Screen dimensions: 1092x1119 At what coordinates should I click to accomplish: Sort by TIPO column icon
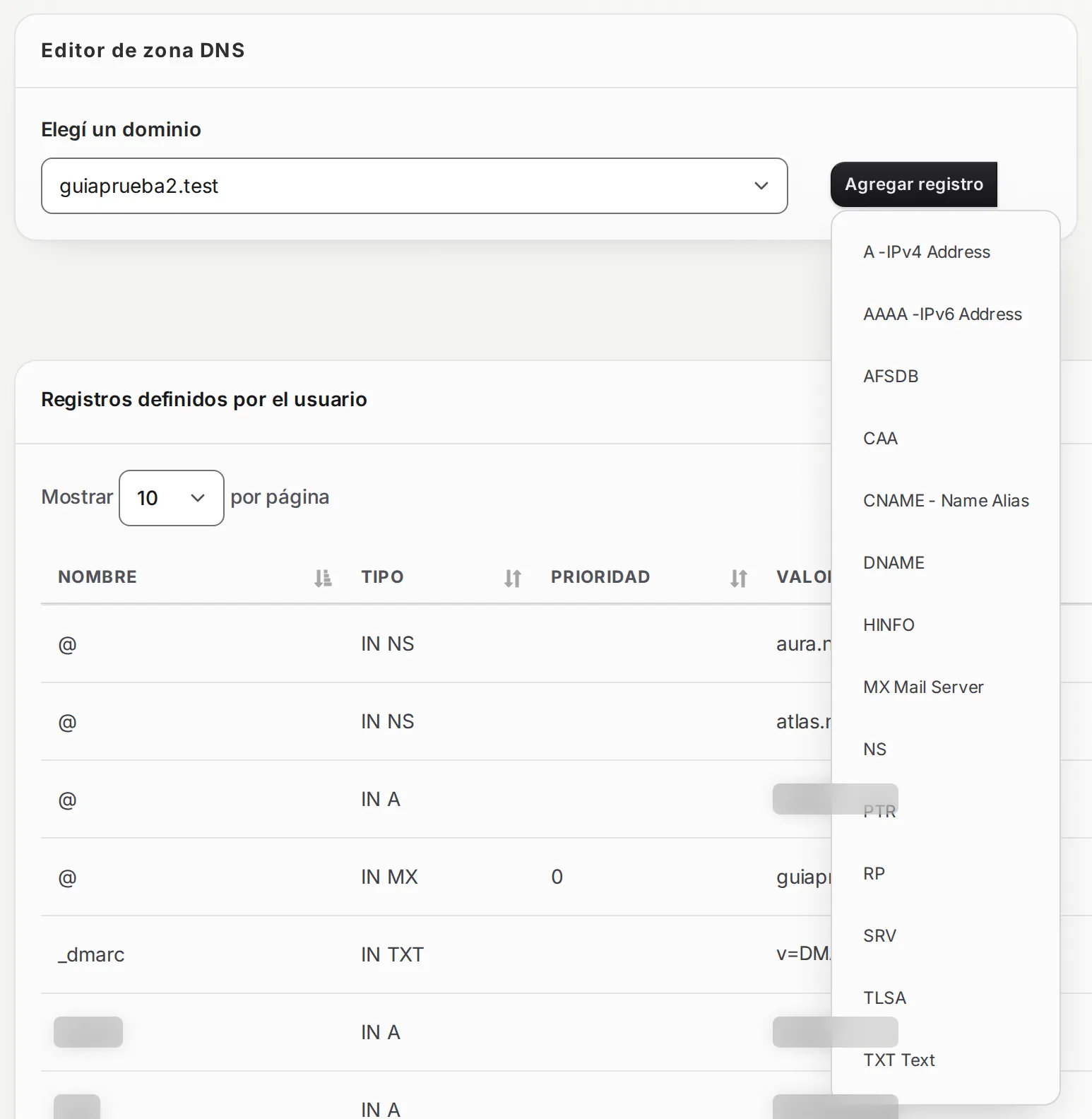point(513,578)
